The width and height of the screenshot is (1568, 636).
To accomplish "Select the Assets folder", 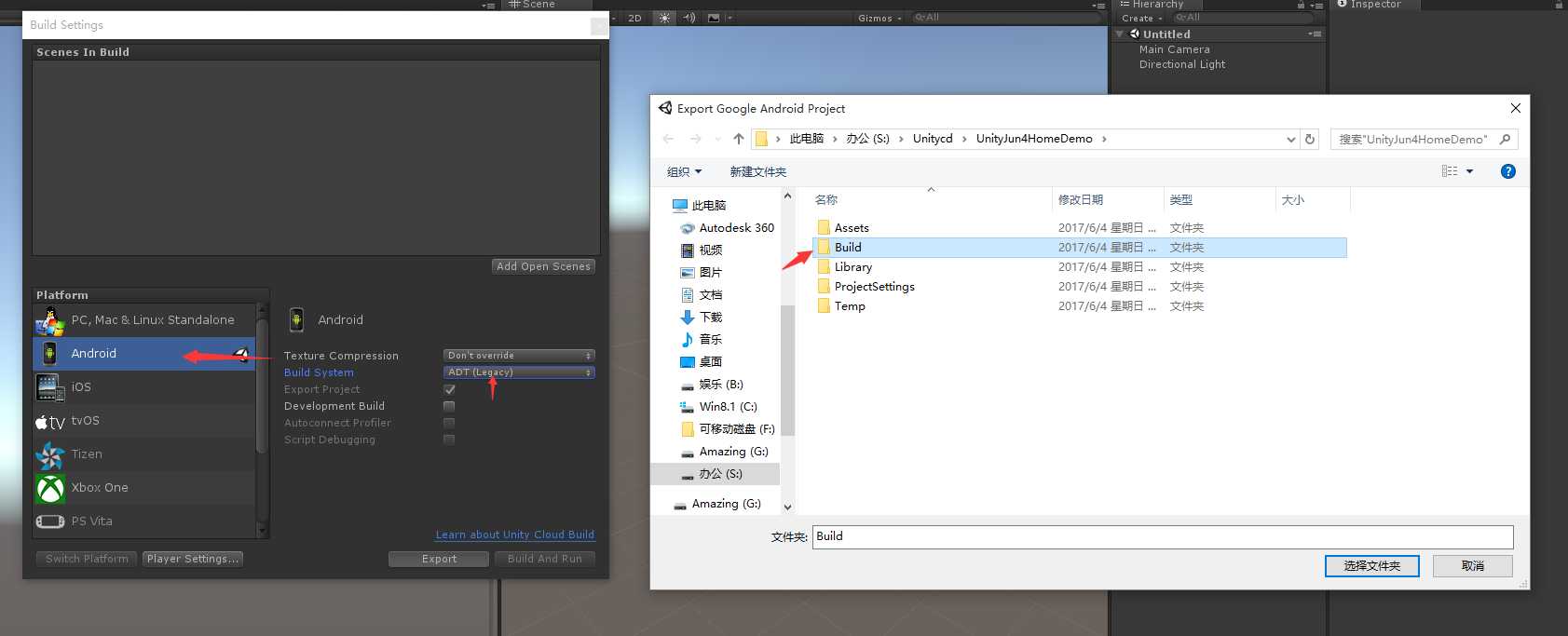I will pos(1081,227).
